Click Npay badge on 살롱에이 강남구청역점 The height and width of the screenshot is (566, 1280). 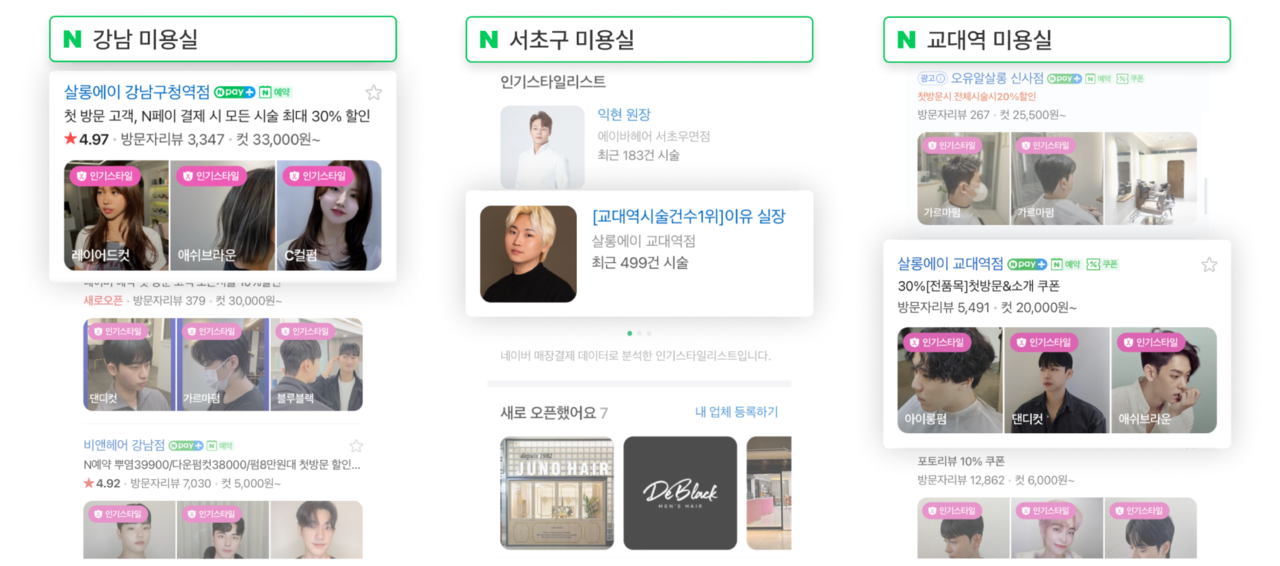coord(234,92)
